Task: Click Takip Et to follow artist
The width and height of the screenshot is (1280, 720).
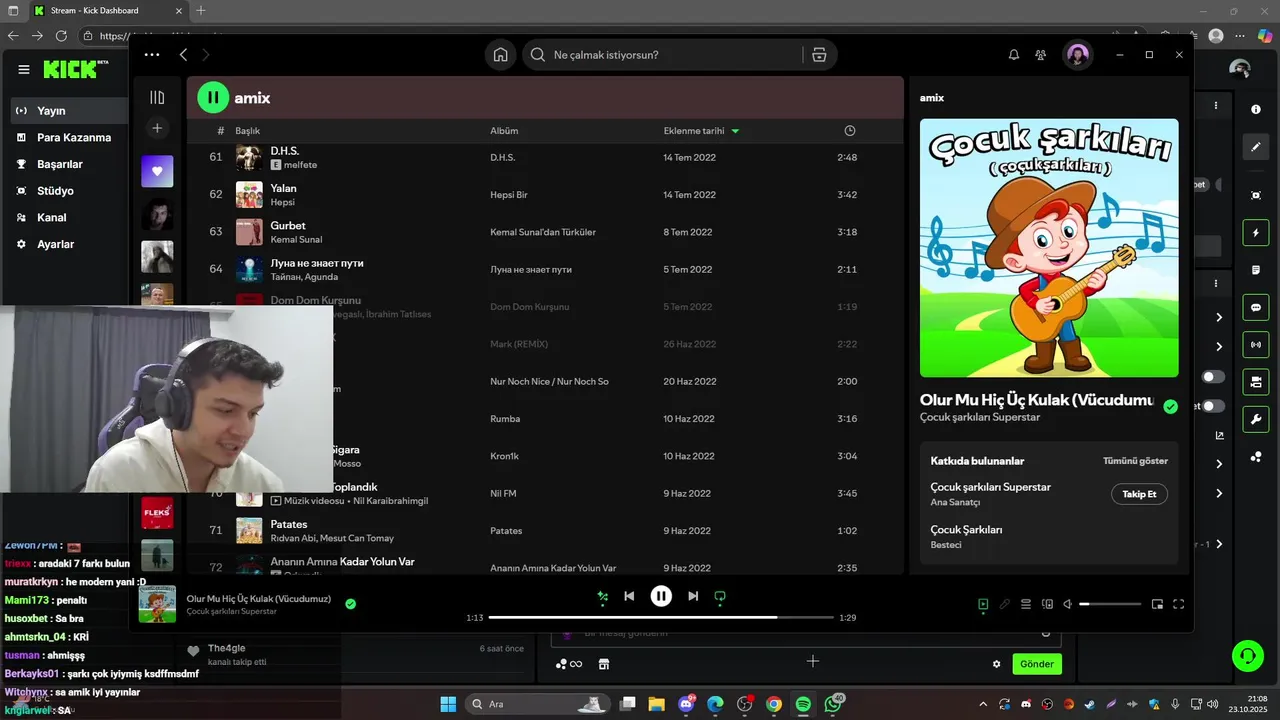Action: pyautogui.click(x=1139, y=494)
